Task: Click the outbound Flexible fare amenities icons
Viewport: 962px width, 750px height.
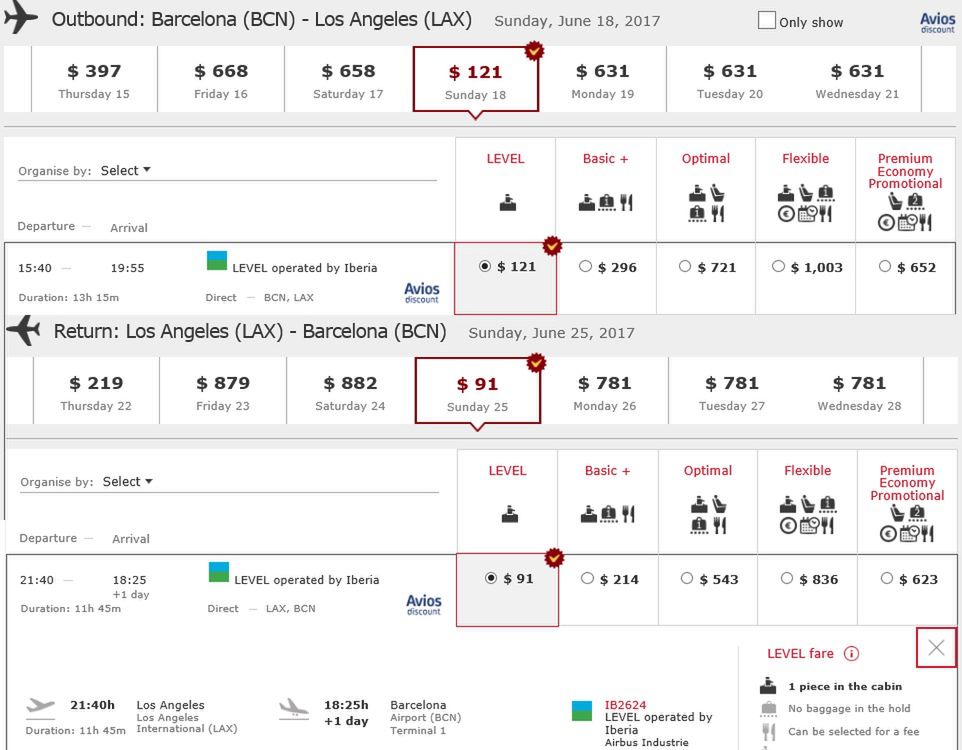Action: (805, 203)
